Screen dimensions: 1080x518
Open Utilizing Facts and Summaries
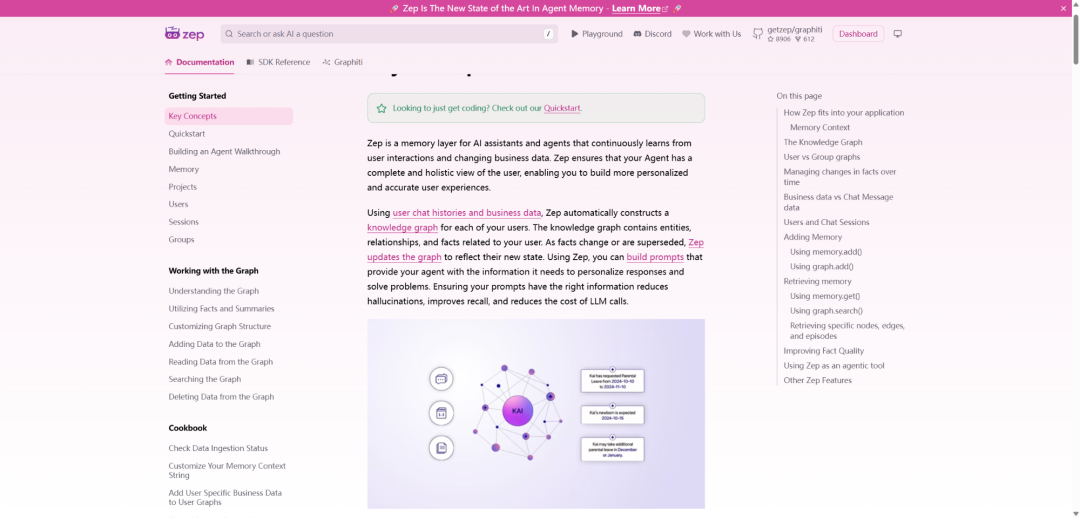(x=221, y=309)
